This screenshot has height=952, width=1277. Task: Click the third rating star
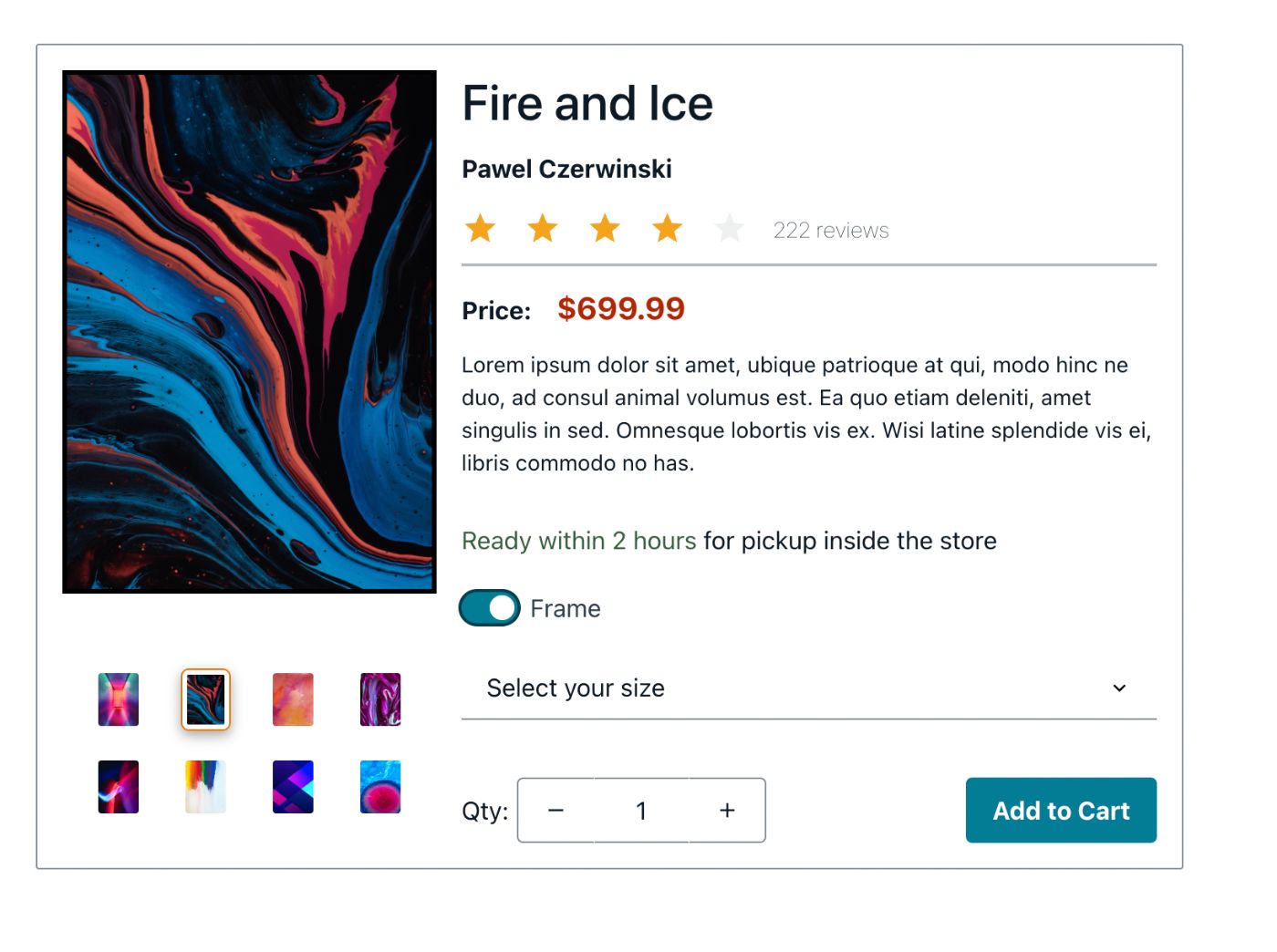605,228
